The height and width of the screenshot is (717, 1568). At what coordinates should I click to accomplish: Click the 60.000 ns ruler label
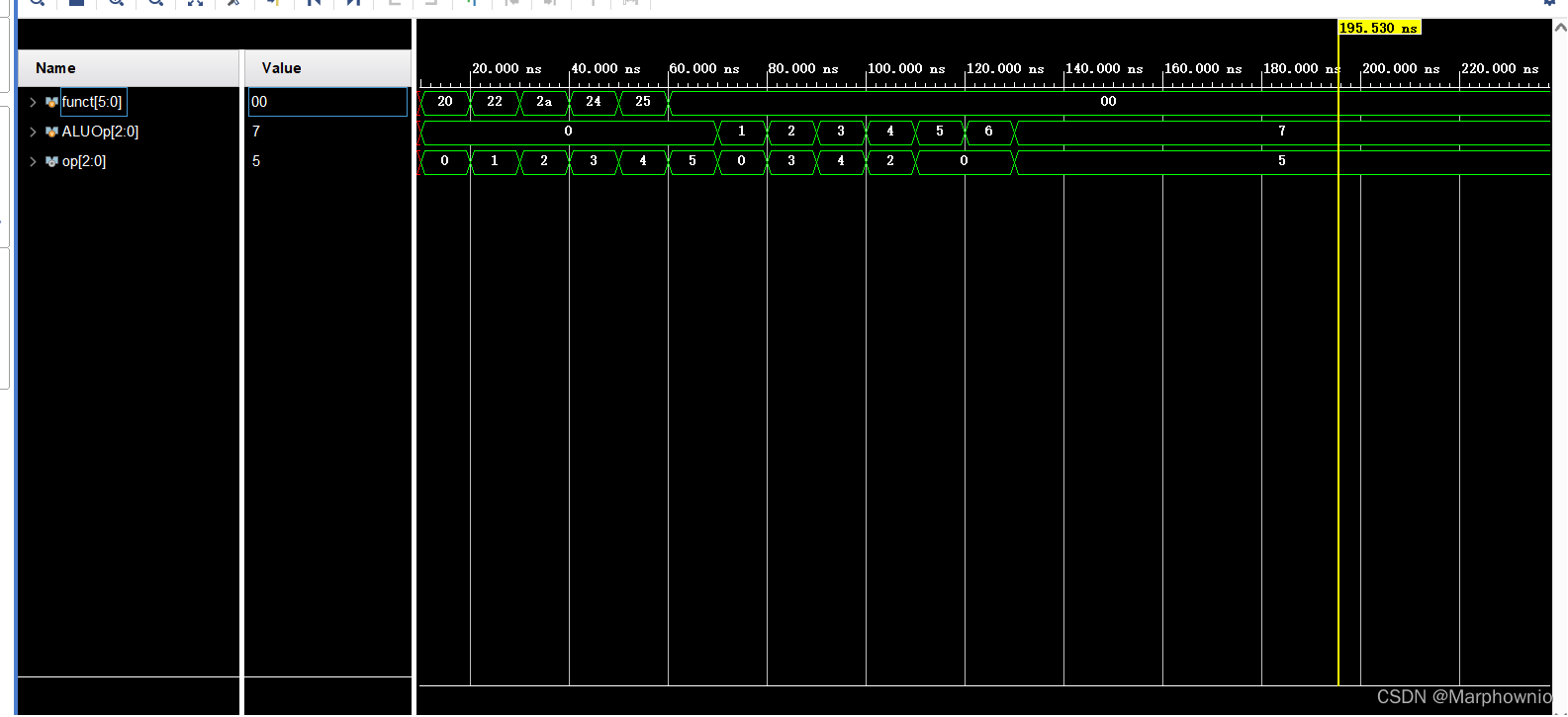point(704,69)
